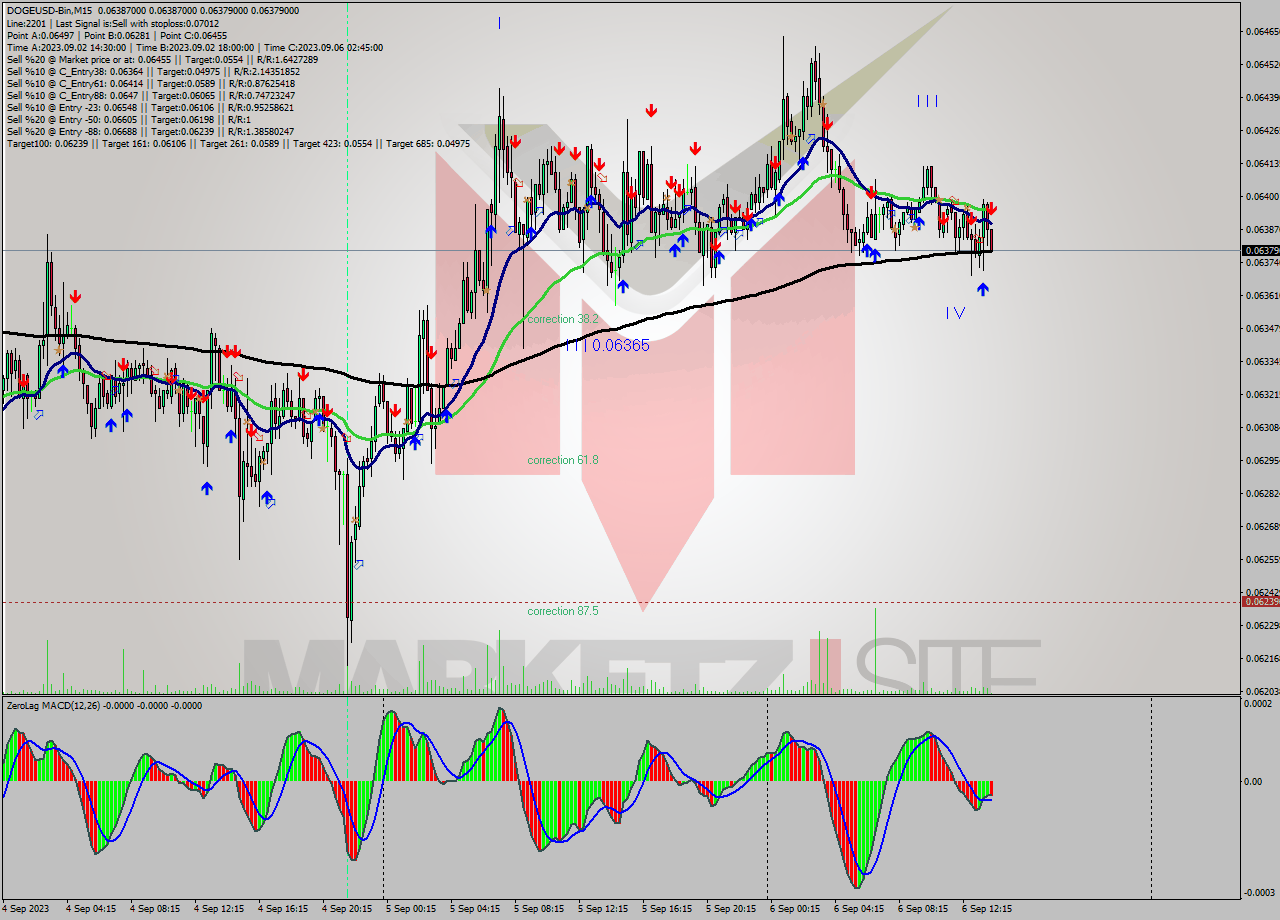Viewport: 1280px width, 920px height.
Task: Click the red price tag 0.06239
Action: tap(1260, 601)
